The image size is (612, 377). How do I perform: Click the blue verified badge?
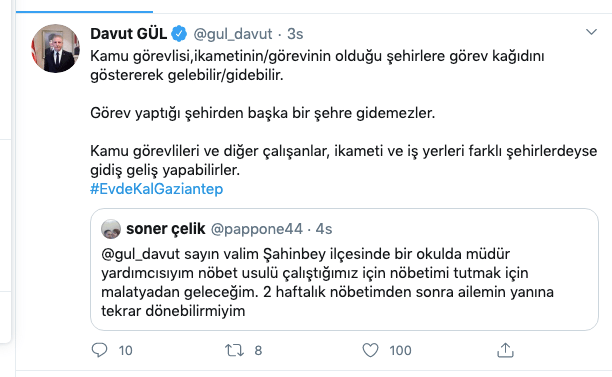pos(179,34)
